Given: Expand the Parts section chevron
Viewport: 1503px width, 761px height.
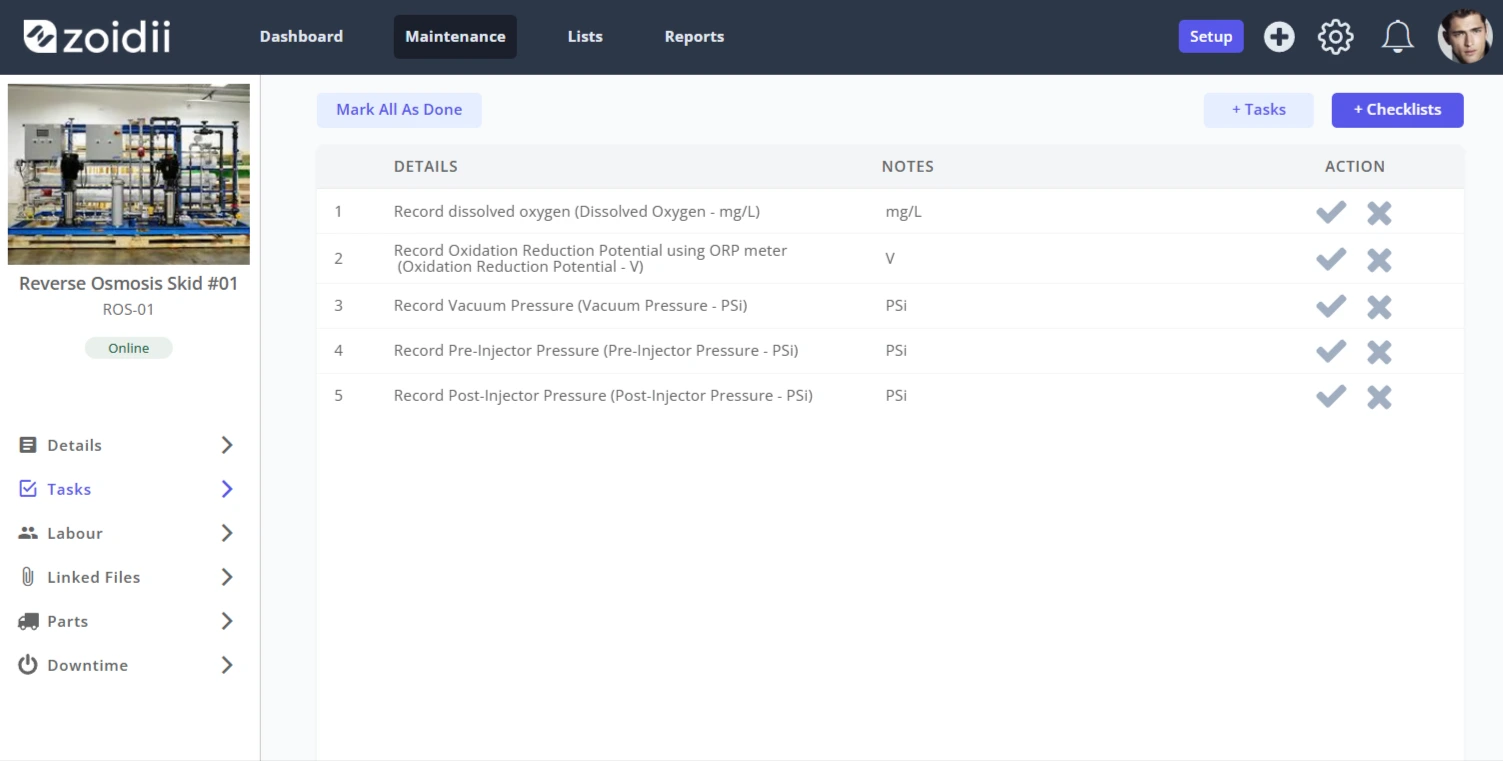Looking at the screenshot, I should [227, 621].
